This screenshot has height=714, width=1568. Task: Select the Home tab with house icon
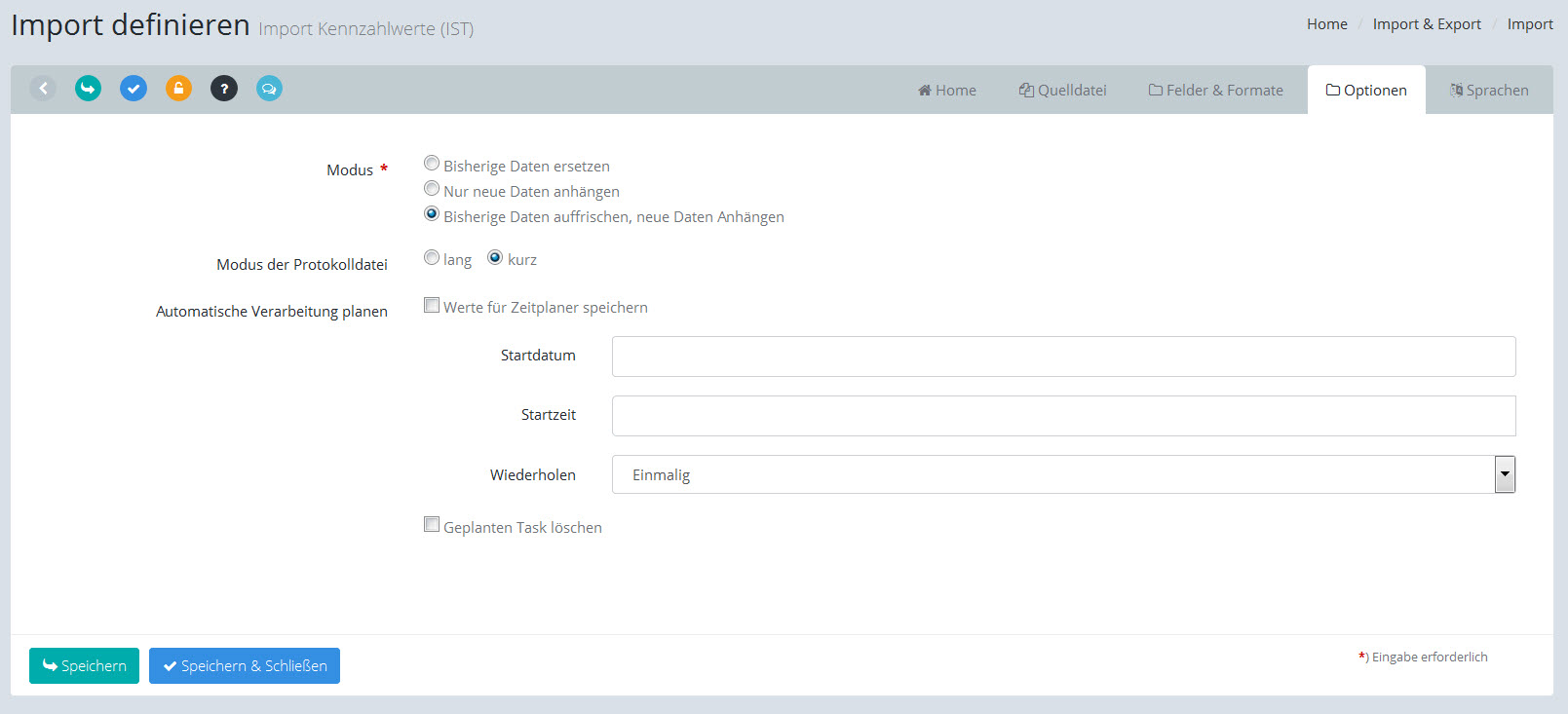coord(946,91)
